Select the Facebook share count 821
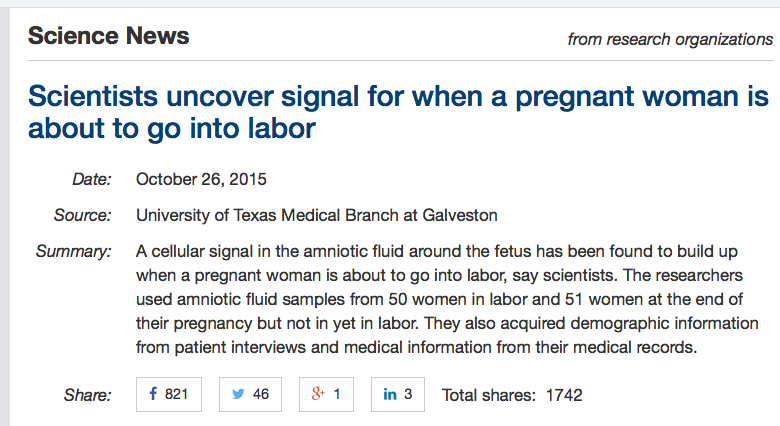This screenshot has width=780, height=426. tap(177, 394)
